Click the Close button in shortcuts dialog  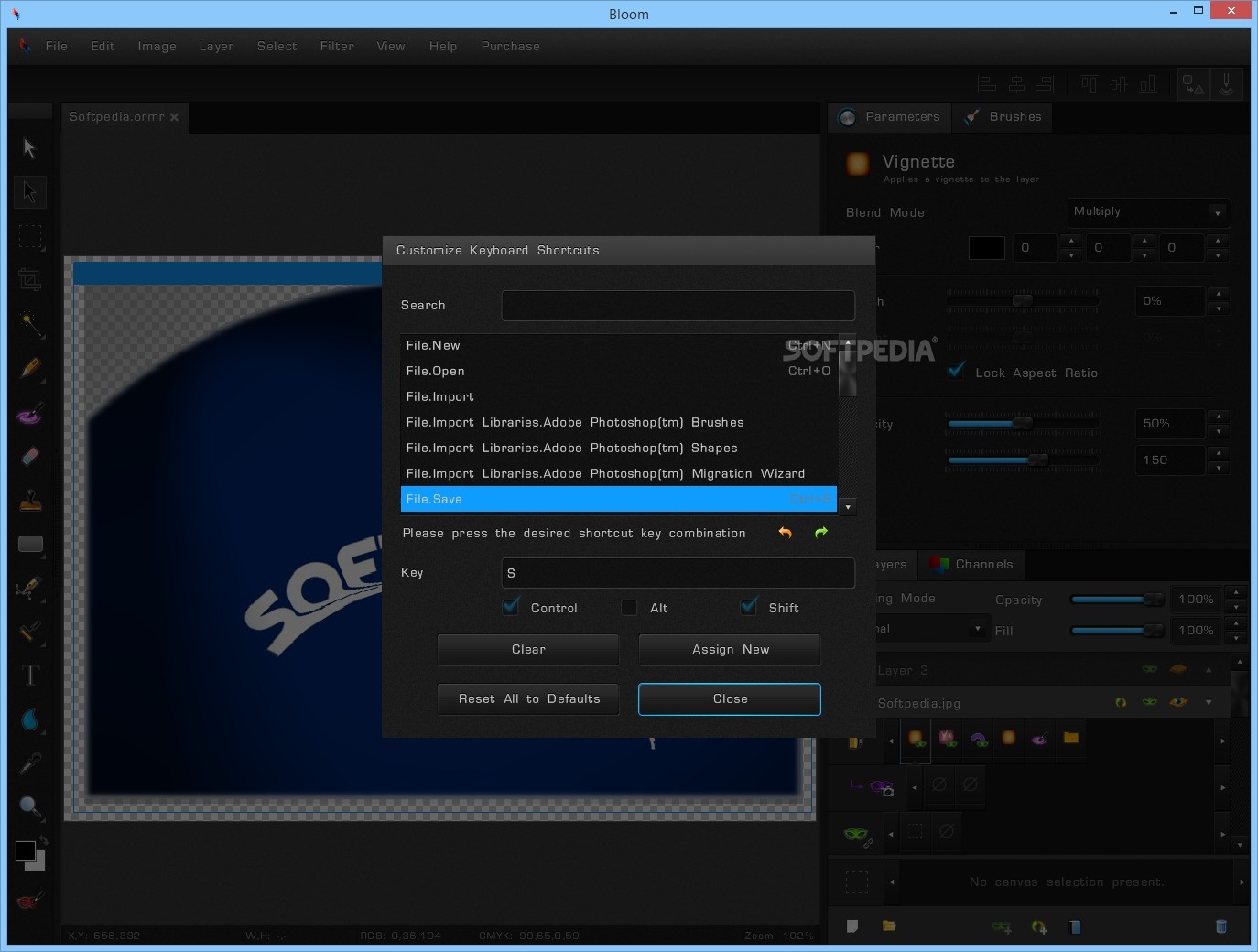tap(730, 698)
